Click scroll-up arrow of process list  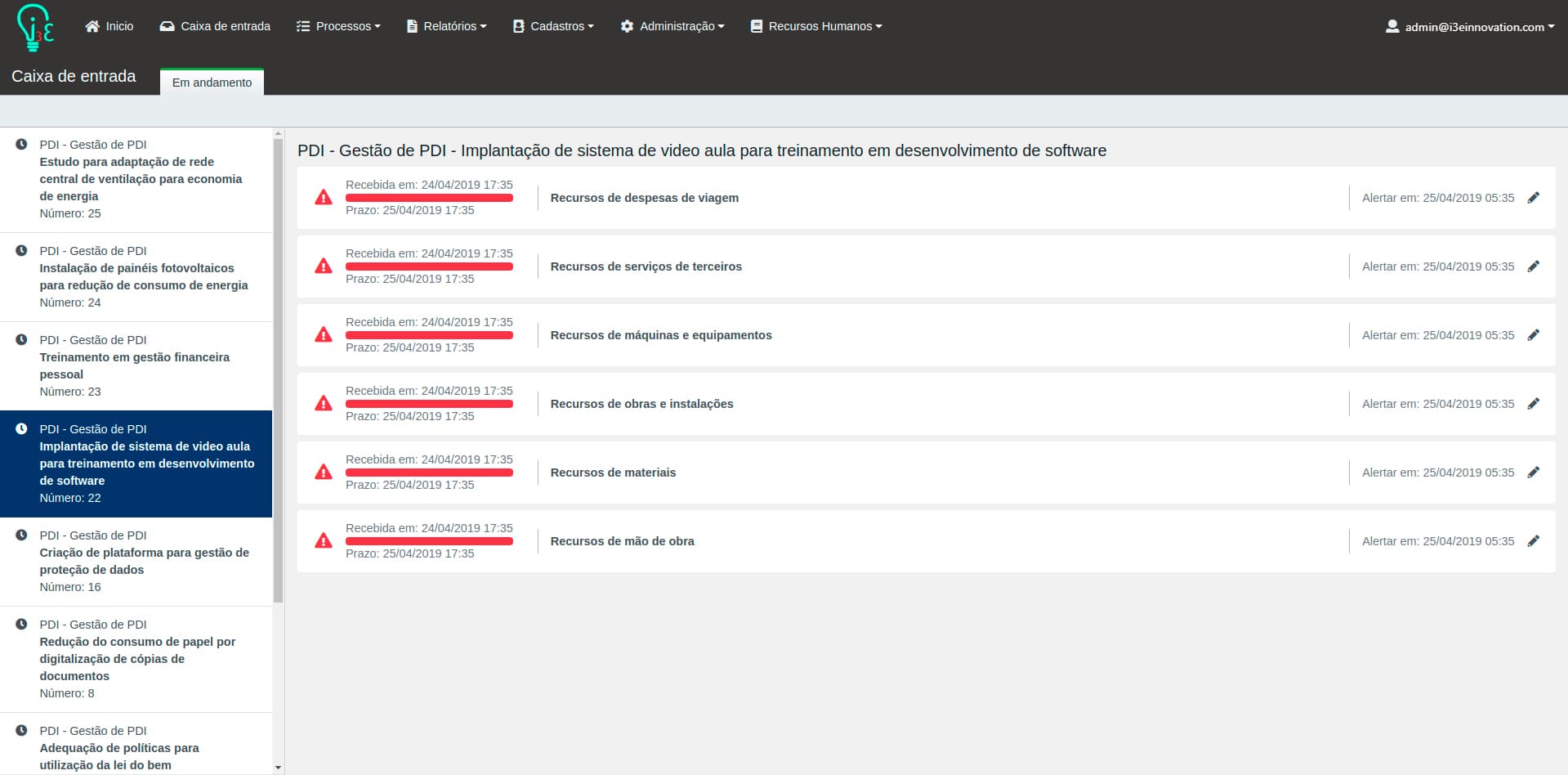[278, 133]
